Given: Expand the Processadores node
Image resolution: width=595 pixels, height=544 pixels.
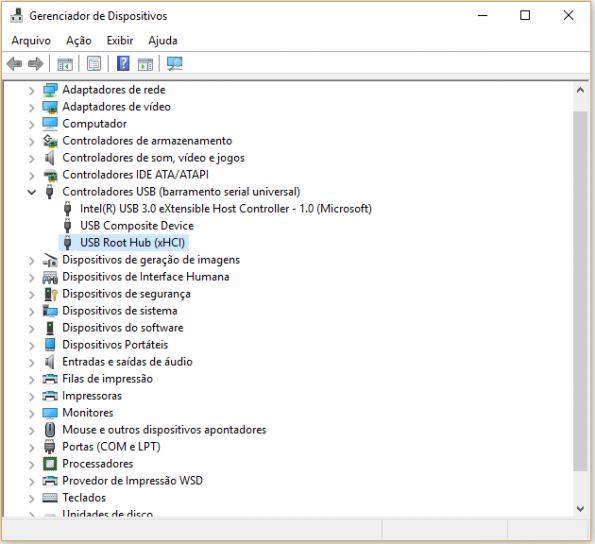Looking at the screenshot, I should [31, 464].
